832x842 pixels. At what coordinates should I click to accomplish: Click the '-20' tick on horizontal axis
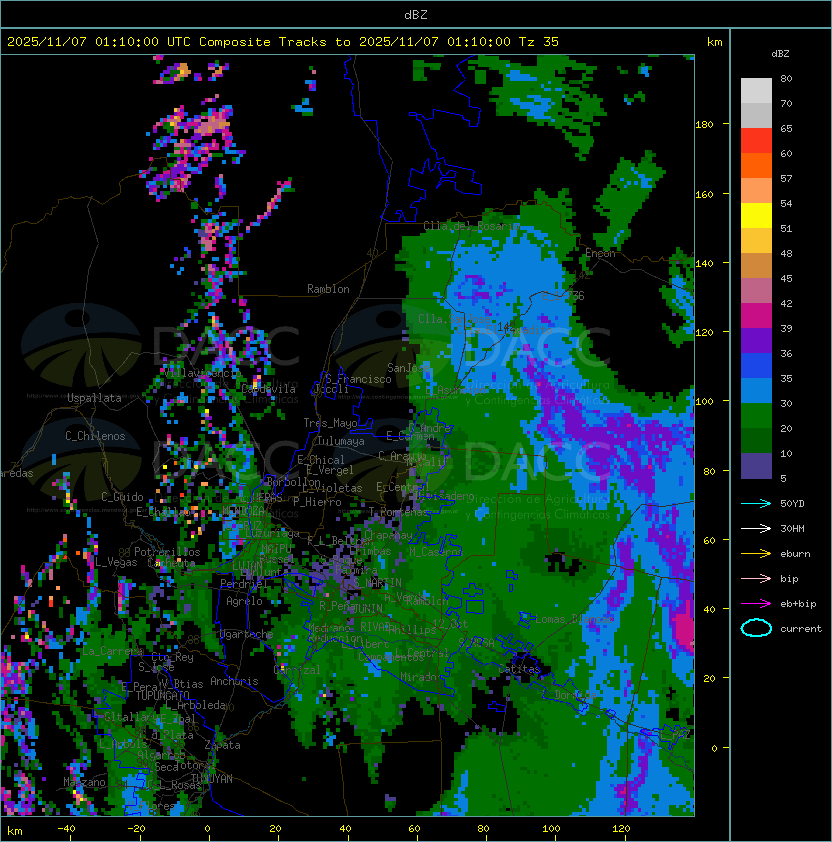pos(136,829)
